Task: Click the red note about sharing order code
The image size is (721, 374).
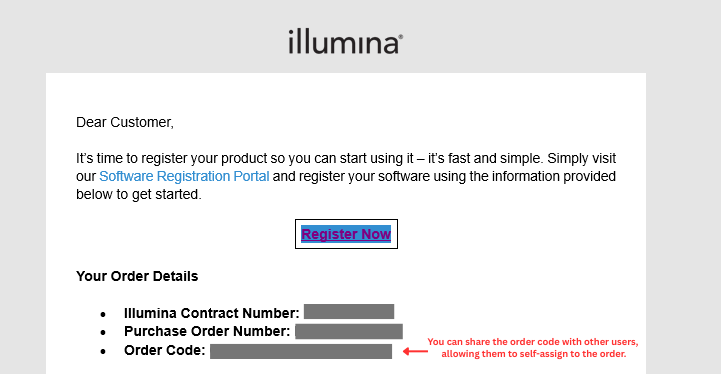Action: [x=533, y=348]
